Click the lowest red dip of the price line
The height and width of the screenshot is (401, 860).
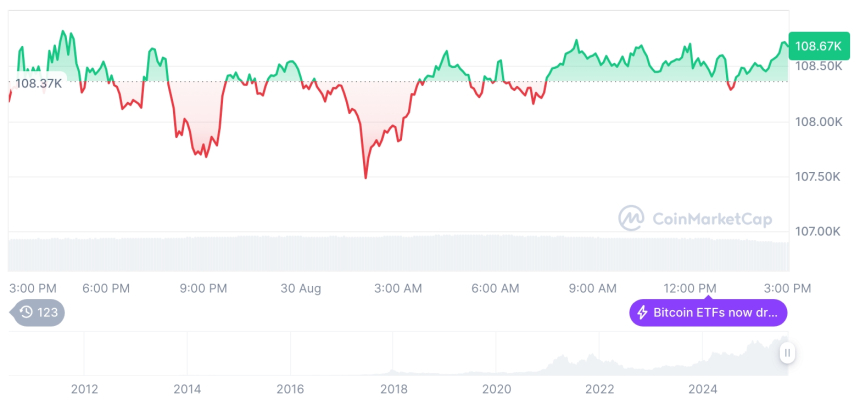[366, 178]
